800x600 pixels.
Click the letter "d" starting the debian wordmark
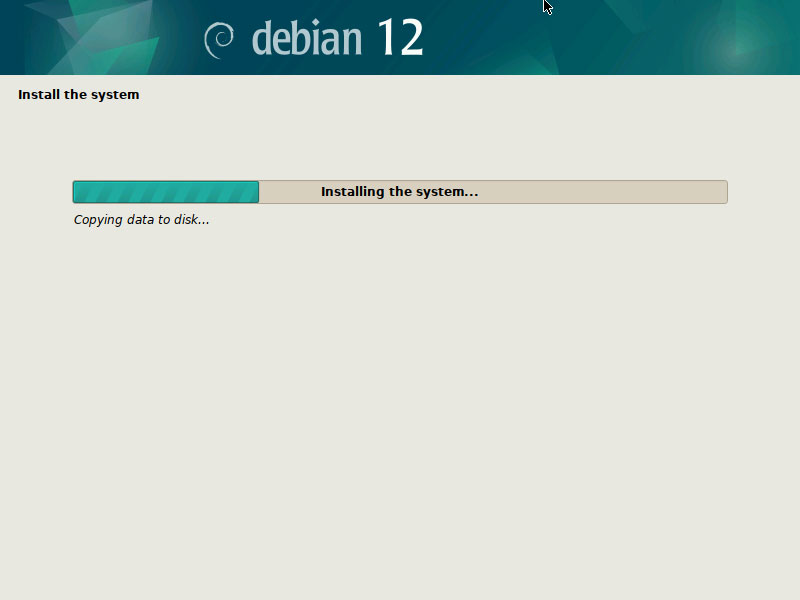click(x=262, y=38)
